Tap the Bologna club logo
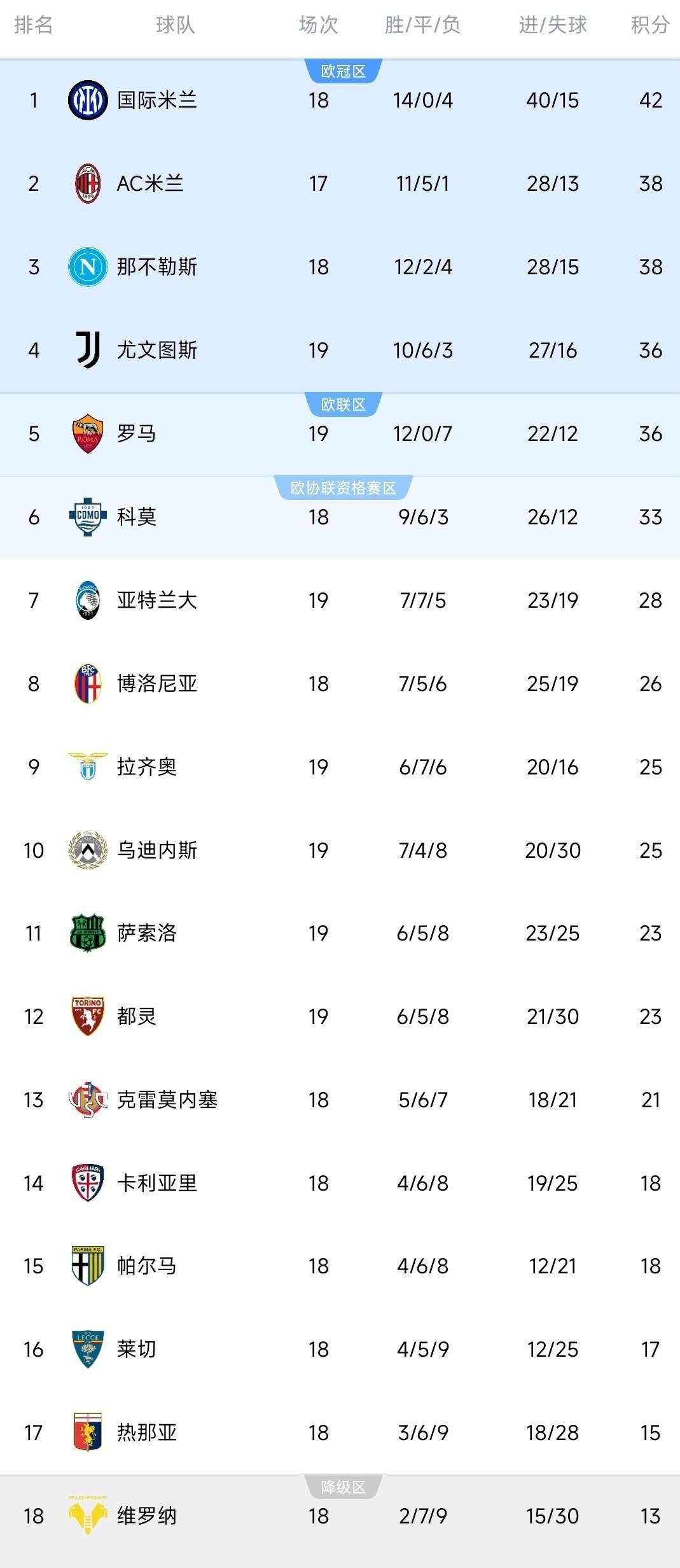Image resolution: width=680 pixels, height=1568 pixels. (x=88, y=683)
